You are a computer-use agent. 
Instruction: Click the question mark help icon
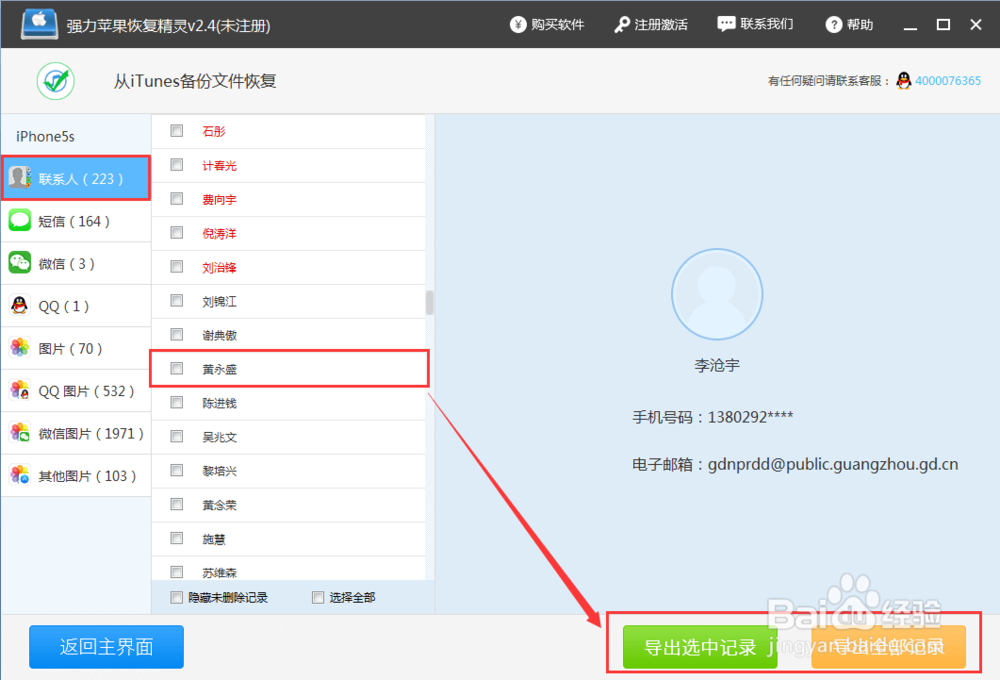coord(833,25)
